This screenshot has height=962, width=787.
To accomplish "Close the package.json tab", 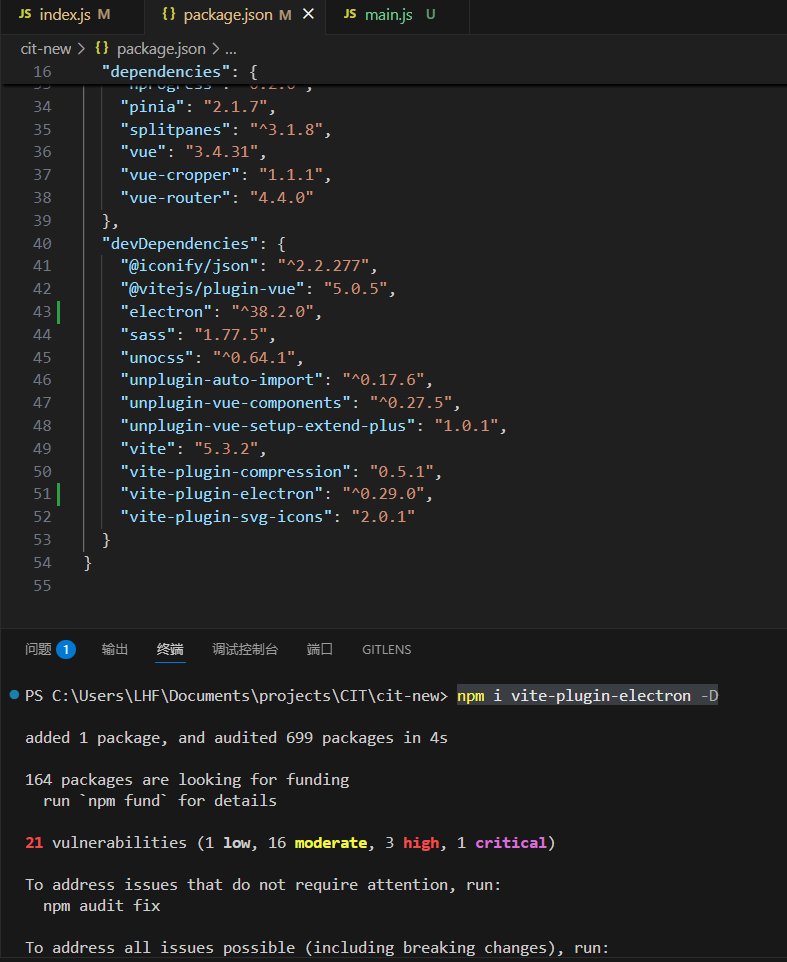I will pos(309,14).
